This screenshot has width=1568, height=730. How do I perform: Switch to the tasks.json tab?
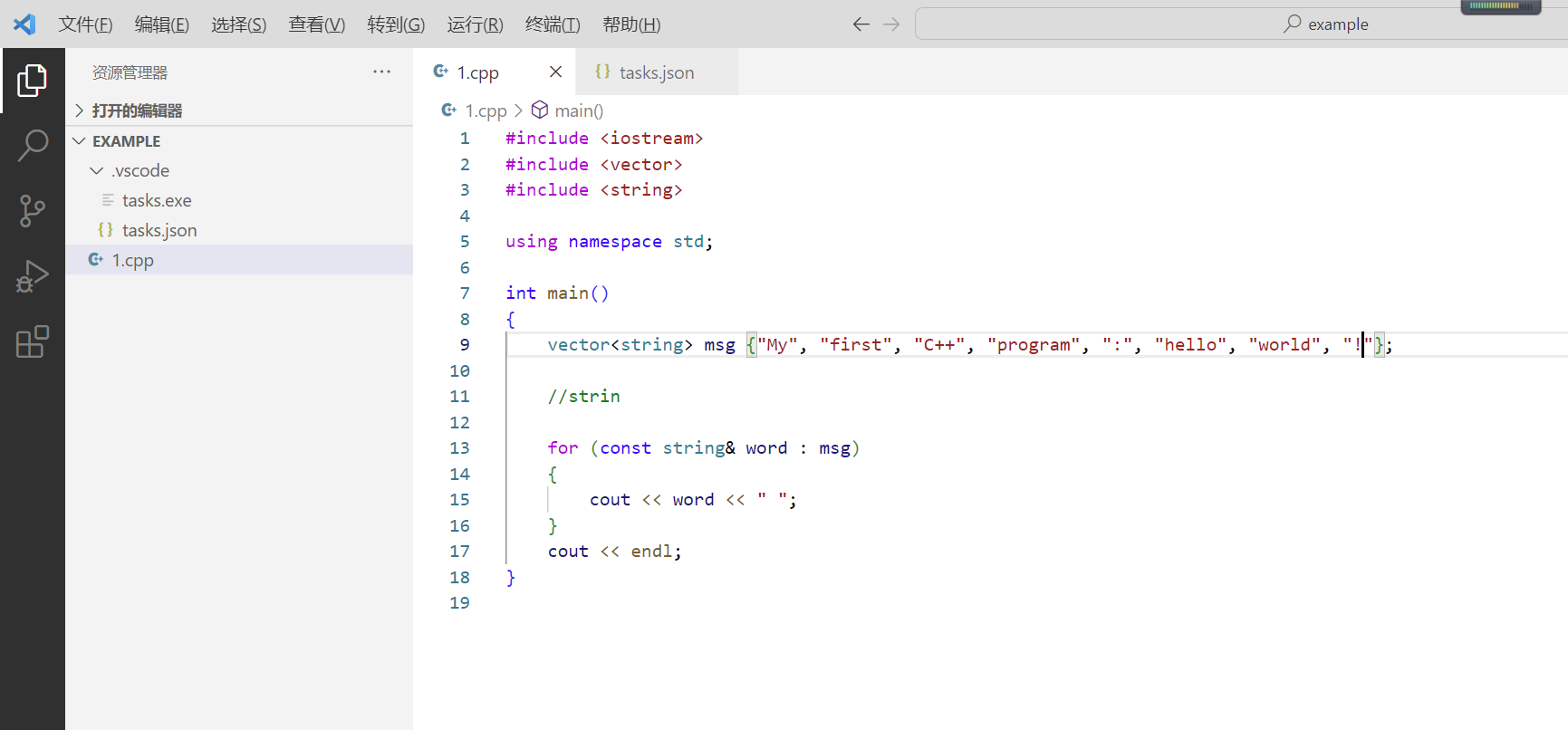[x=657, y=72]
